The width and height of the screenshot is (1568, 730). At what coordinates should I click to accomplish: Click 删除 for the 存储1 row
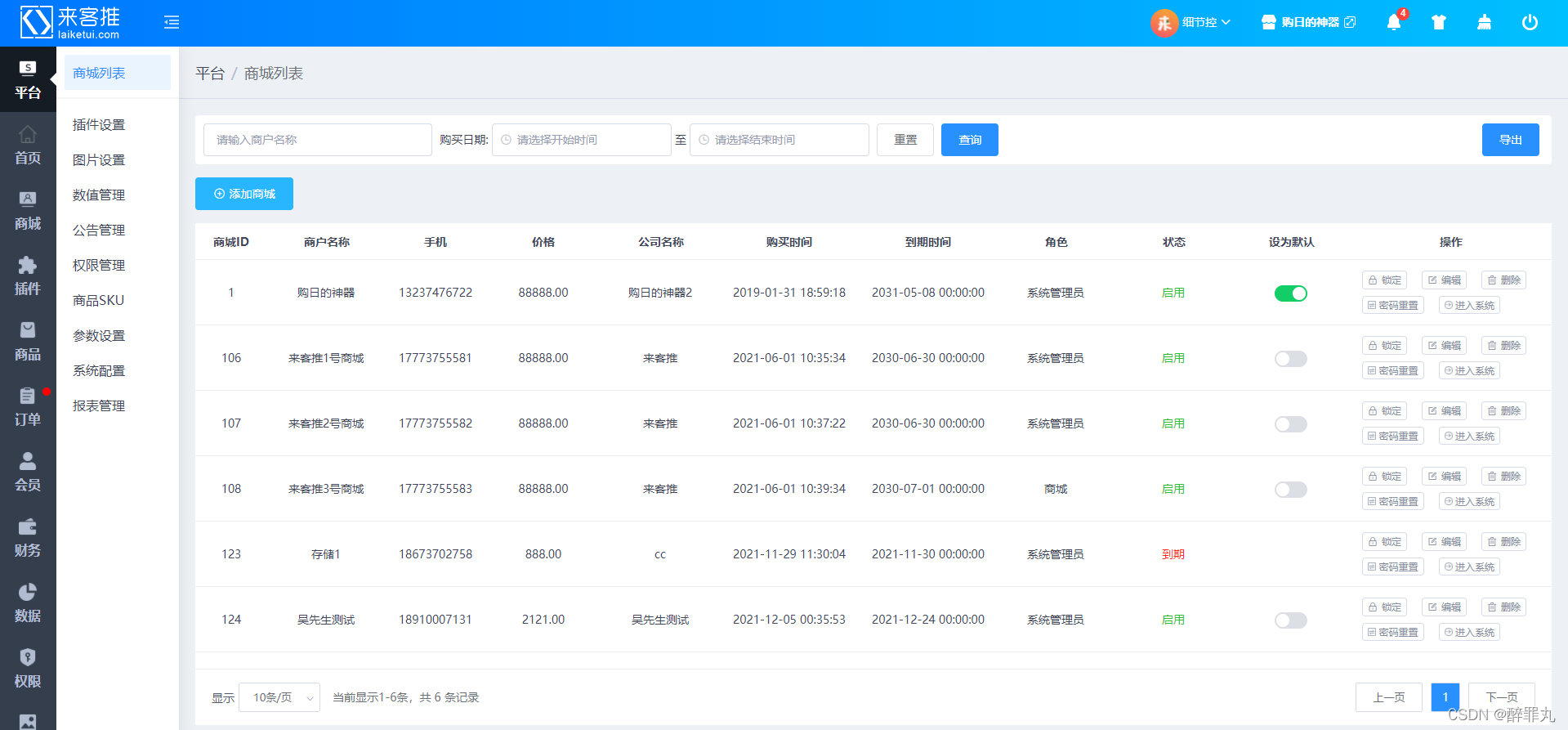pyautogui.click(x=1503, y=541)
